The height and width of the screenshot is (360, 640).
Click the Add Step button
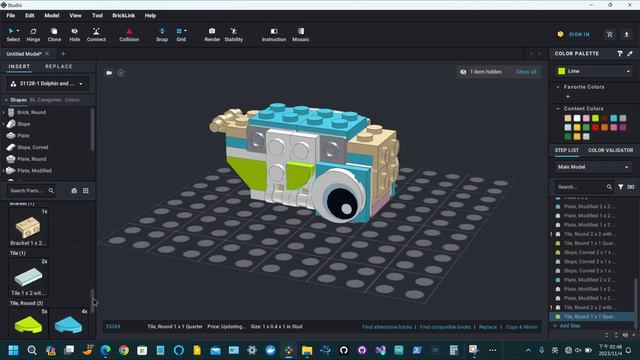[x=567, y=326]
